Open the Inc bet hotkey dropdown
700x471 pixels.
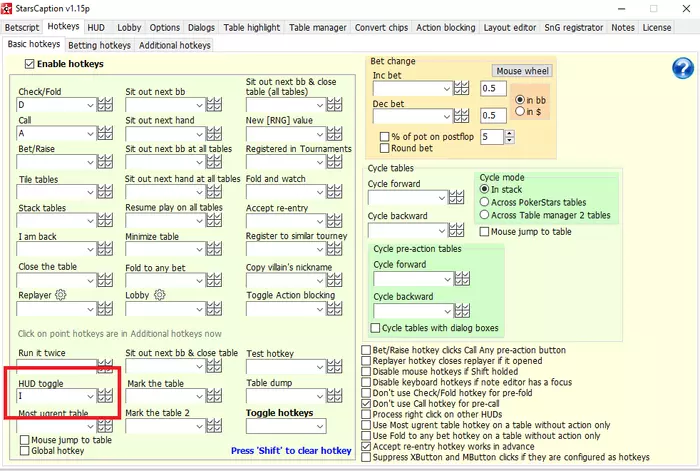tap(447, 89)
